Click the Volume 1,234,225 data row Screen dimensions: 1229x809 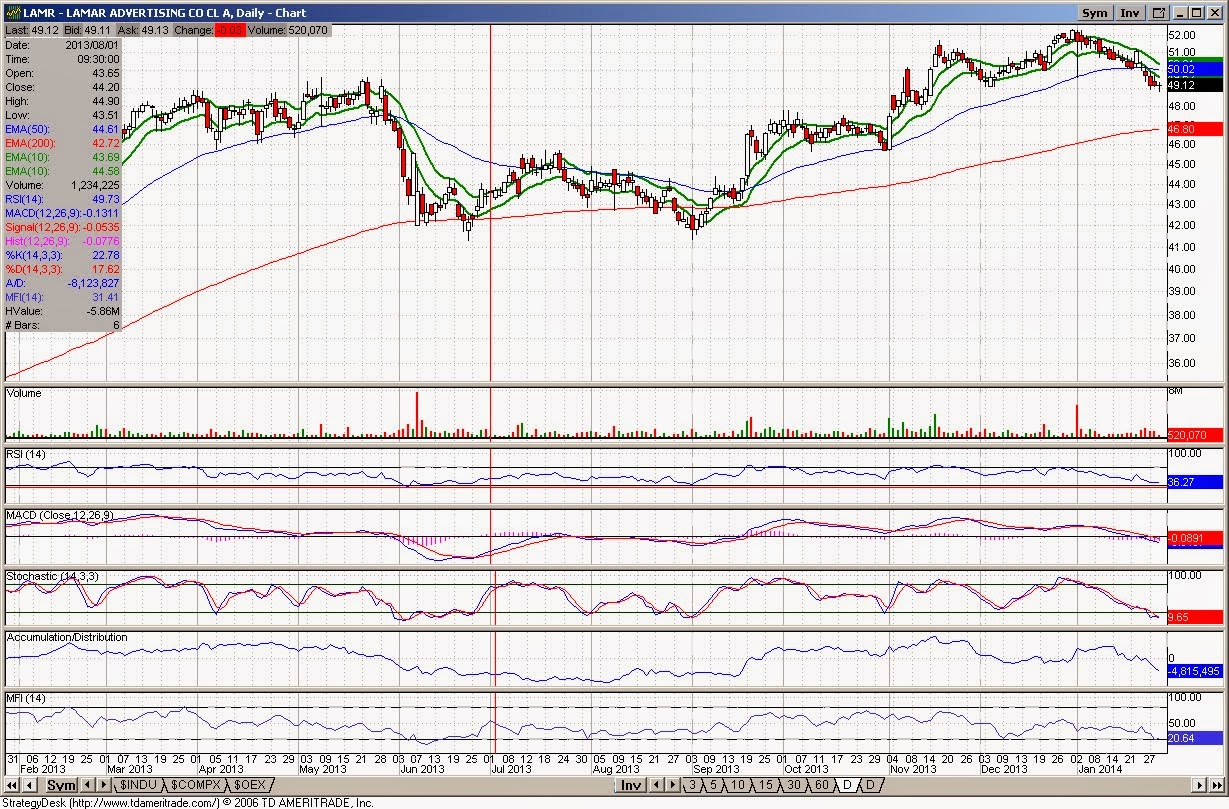tap(63, 185)
